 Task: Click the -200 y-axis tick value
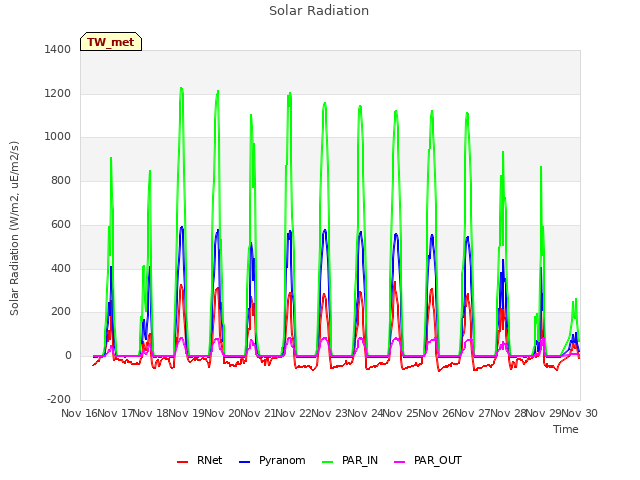tap(59, 399)
